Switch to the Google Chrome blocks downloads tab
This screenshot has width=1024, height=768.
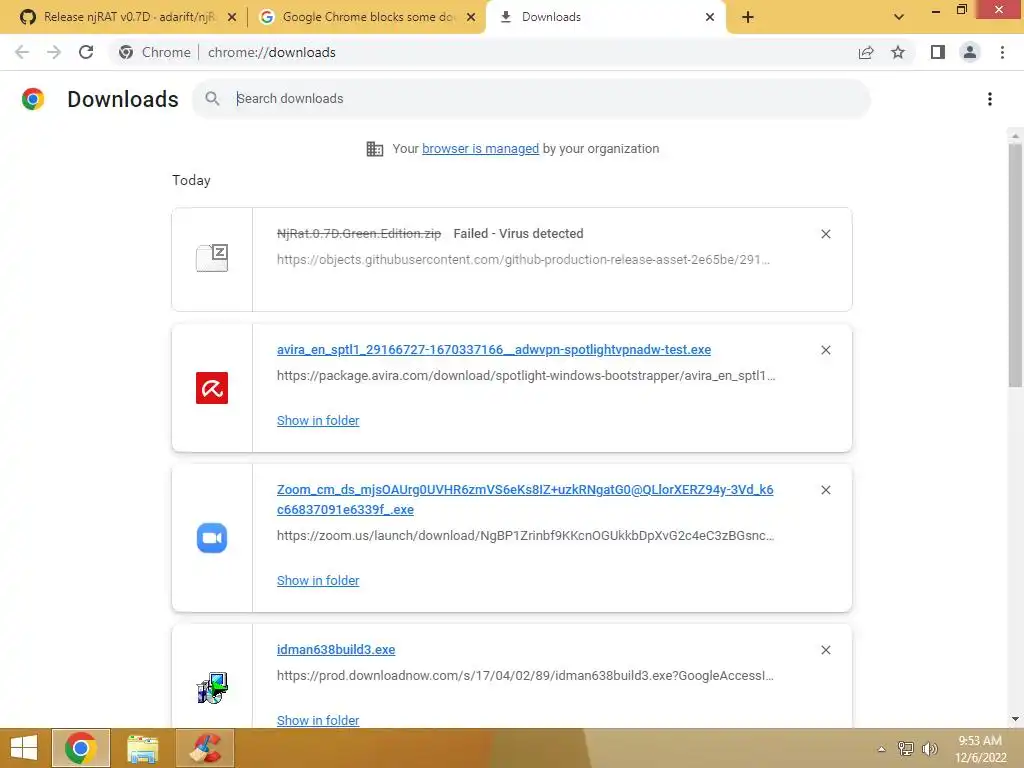[x=367, y=17]
